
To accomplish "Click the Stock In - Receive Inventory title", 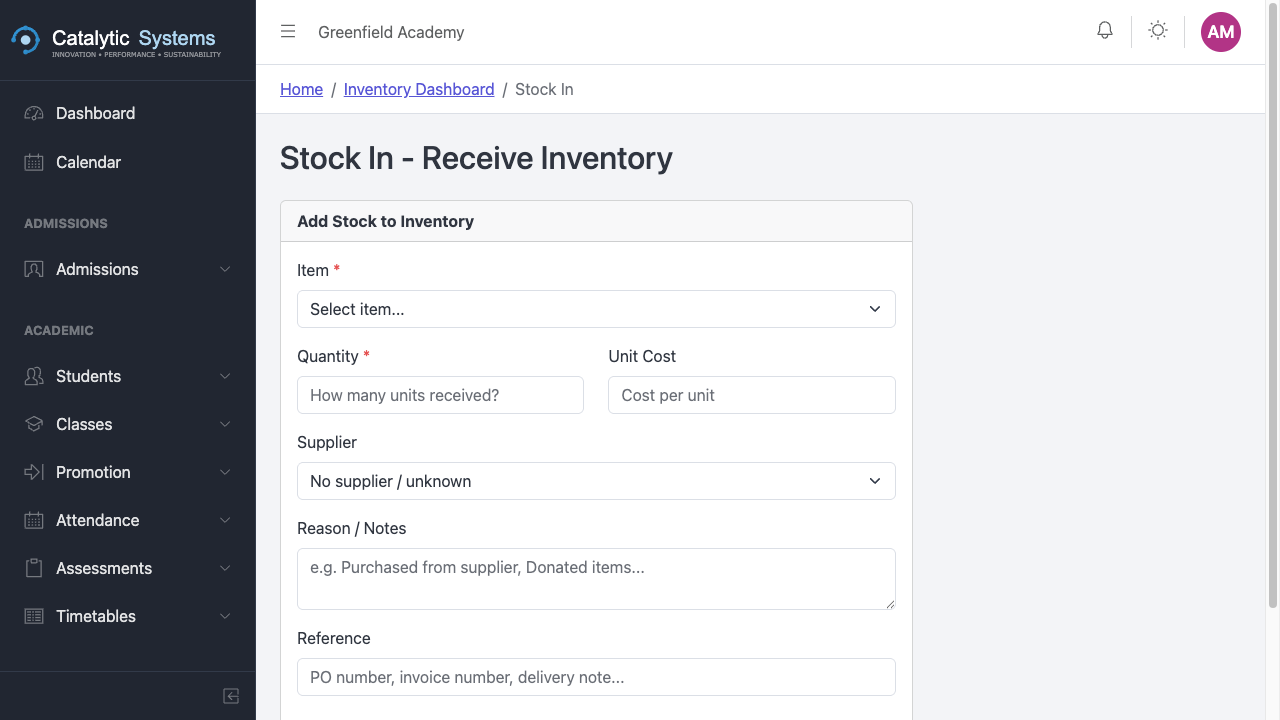I will (x=476, y=158).
